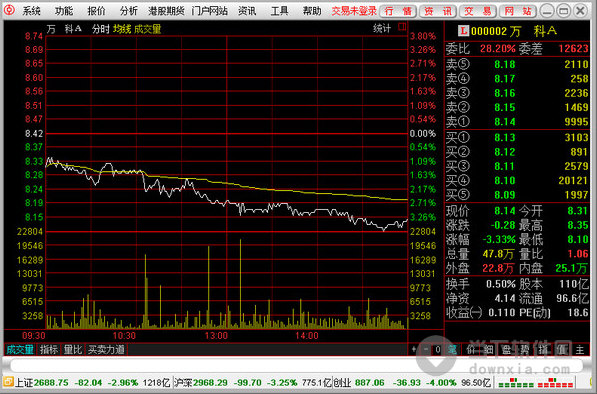Image resolution: width=597 pixels, height=394 pixels.
Task: Click the 卖③ row price 8.16
Action: pos(505,93)
